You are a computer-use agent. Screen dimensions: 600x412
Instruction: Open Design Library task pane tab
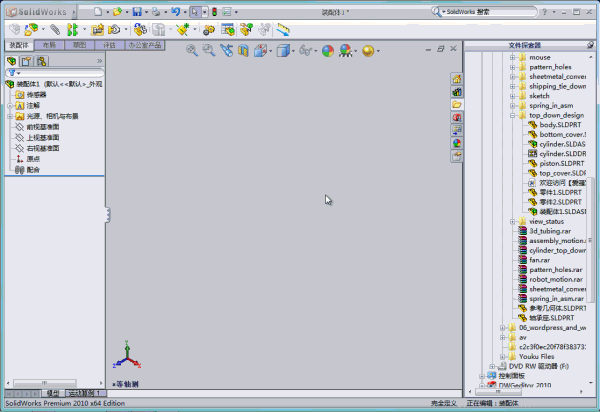click(457, 92)
